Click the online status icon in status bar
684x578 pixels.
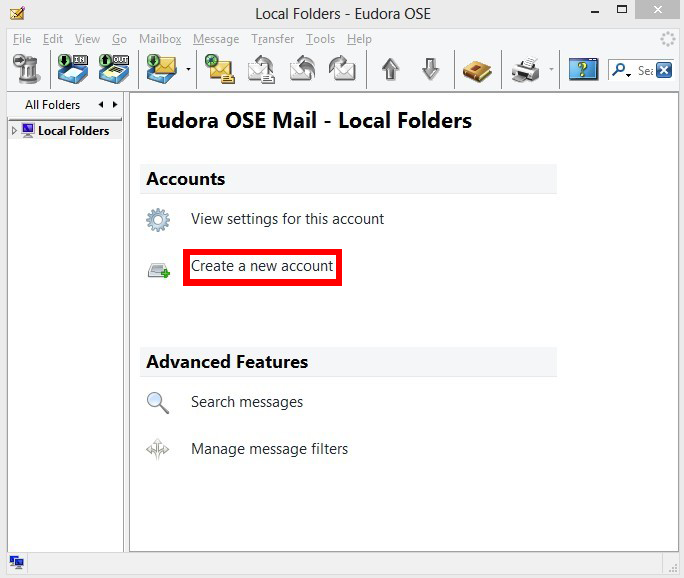tap(17, 562)
